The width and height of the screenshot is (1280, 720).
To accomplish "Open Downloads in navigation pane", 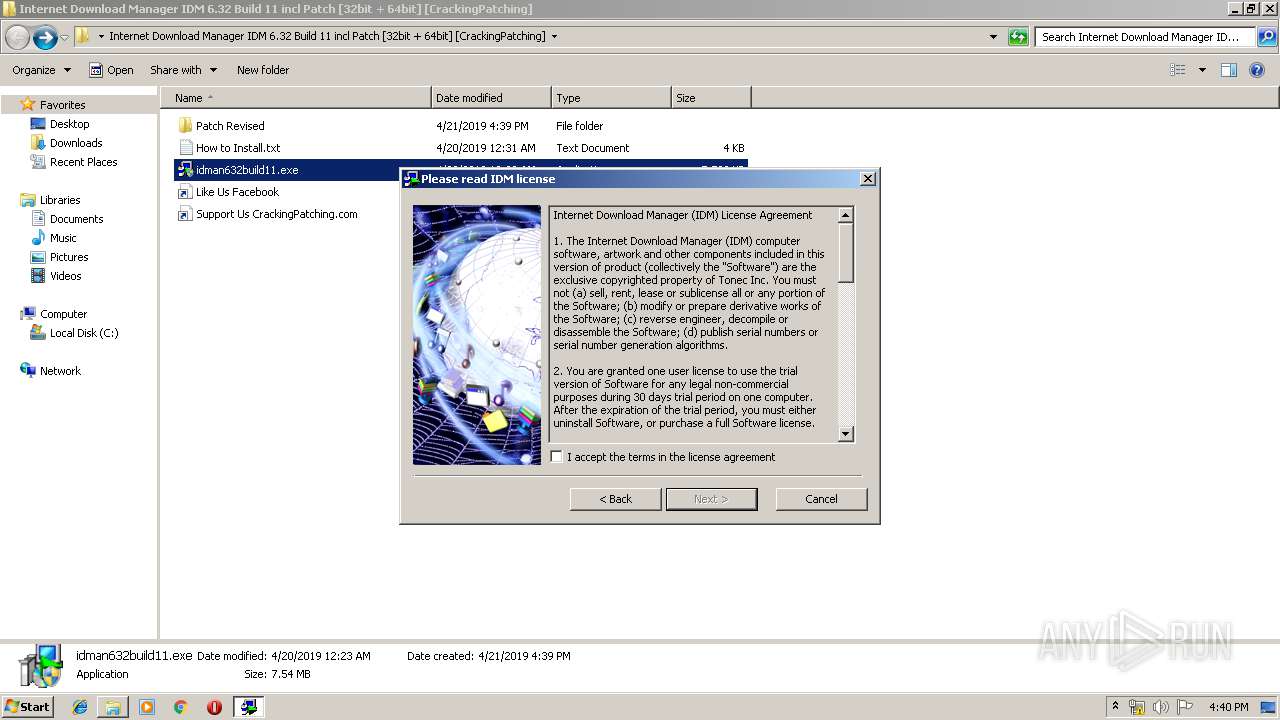I will coord(76,143).
